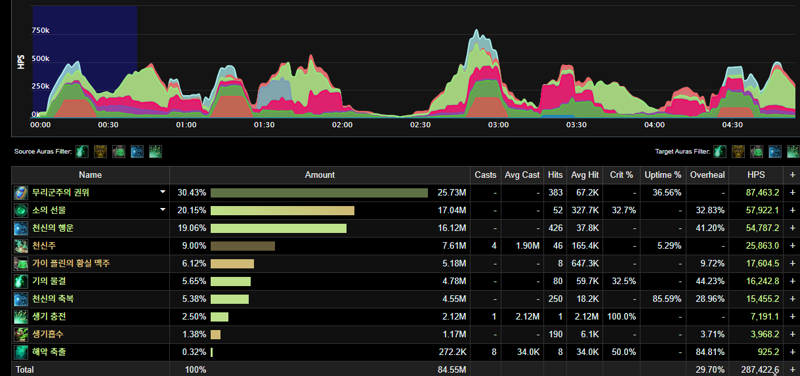Click the spell icon beside 생기흡수
Image resolution: width=800 pixels, height=376 pixels.
point(21,335)
